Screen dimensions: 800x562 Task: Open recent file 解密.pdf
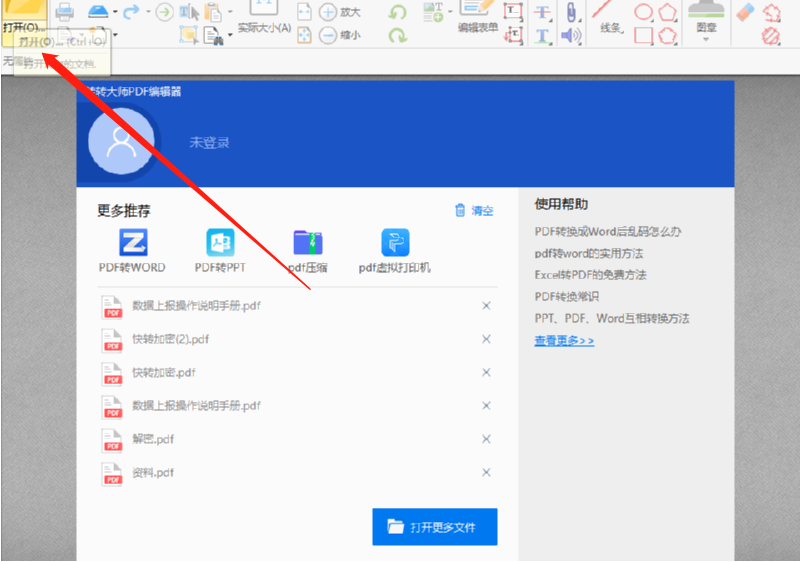click(153, 439)
